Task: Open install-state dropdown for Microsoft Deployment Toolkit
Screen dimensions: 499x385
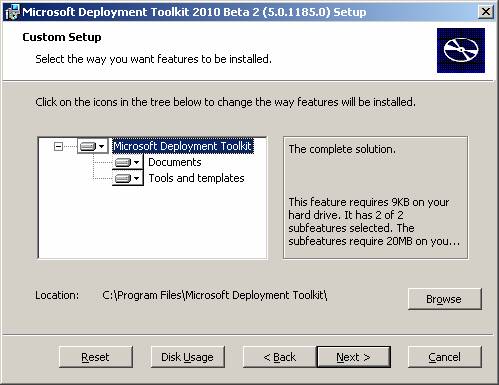Action: point(93,146)
